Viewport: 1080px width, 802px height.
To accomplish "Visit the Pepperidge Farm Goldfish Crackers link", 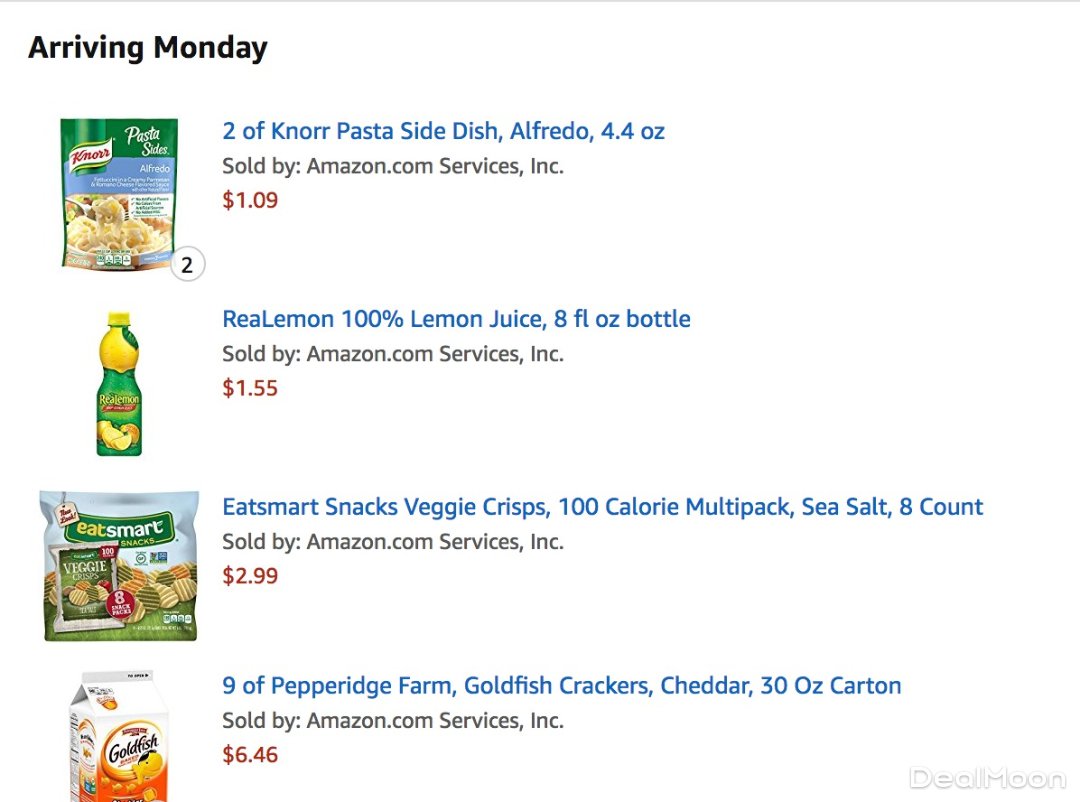I will pos(561,686).
